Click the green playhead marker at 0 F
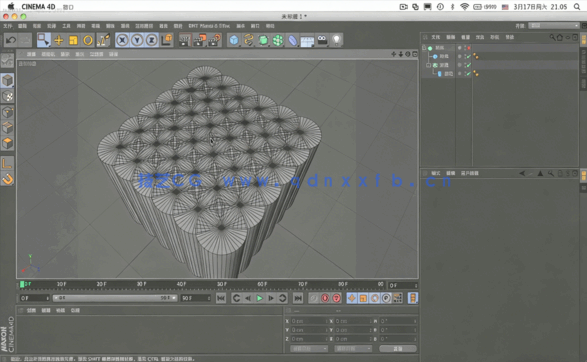The width and height of the screenshot is (587, 362). point(22,285)
